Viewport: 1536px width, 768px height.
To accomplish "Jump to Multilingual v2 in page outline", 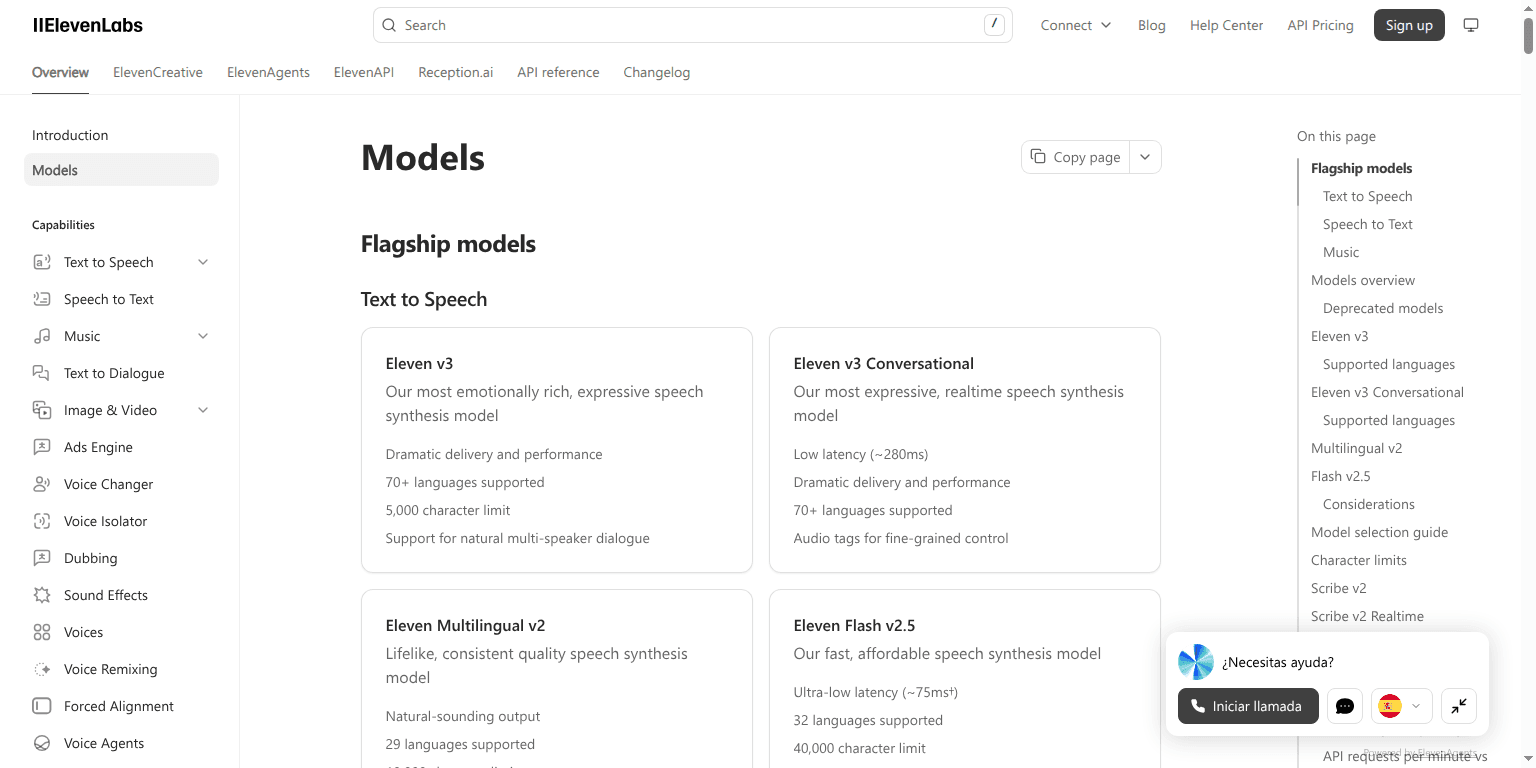I will tap(1356, 448).
